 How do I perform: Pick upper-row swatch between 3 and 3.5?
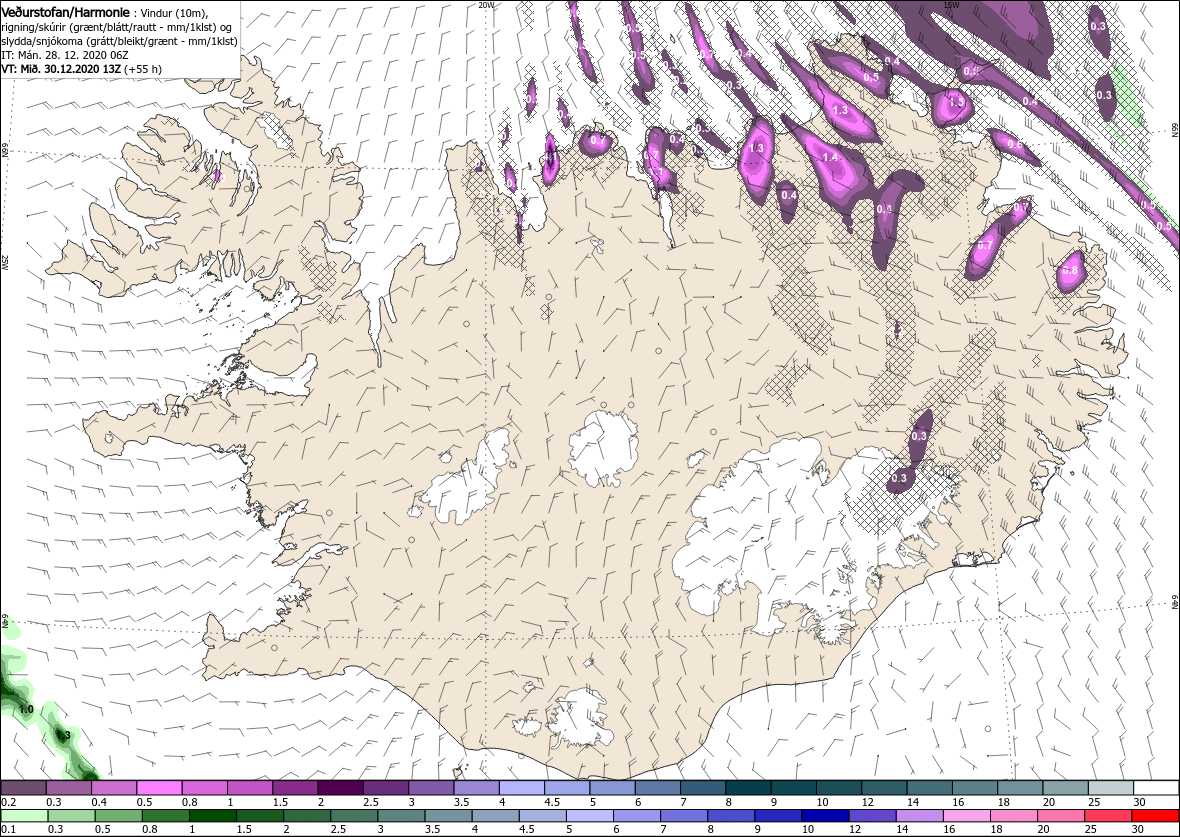point(431,788)
